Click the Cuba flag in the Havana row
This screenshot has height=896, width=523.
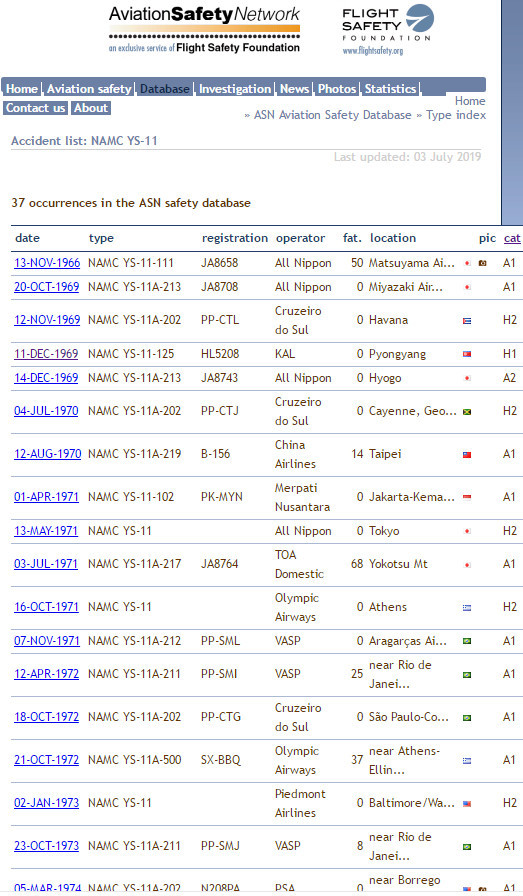coord(467,321)
